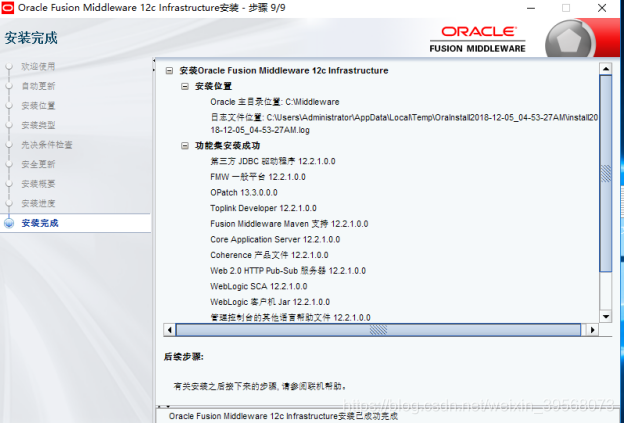Select Core Application Server 12.2.1.0.0 row
Image resolution: width=624 pixels, height=424 pixels.
275,239
